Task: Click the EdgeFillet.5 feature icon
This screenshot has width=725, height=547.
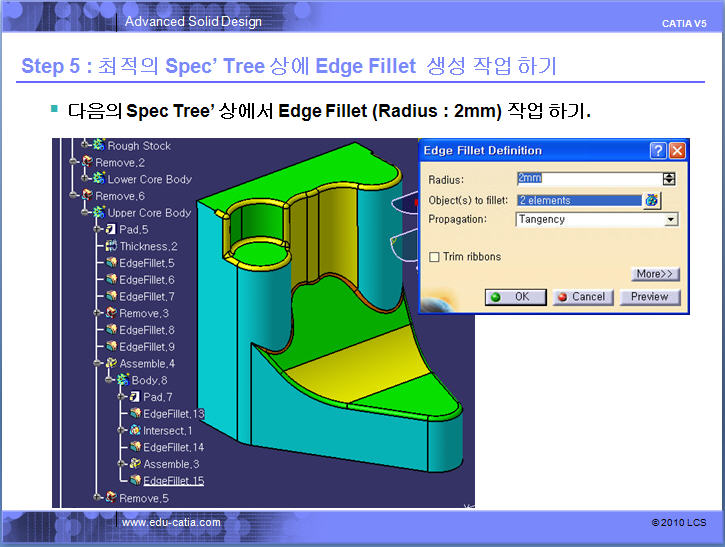Action: [111, 263]
